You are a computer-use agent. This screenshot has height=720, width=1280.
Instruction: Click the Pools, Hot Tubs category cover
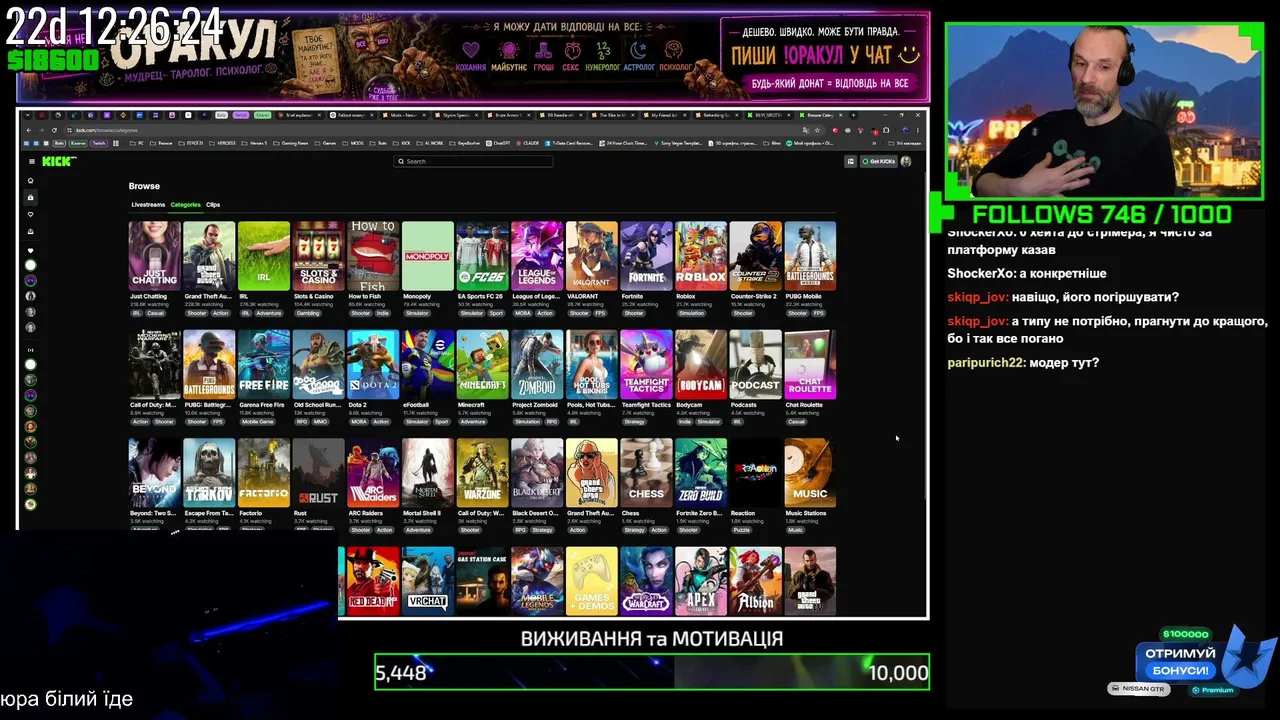(591, 364)
